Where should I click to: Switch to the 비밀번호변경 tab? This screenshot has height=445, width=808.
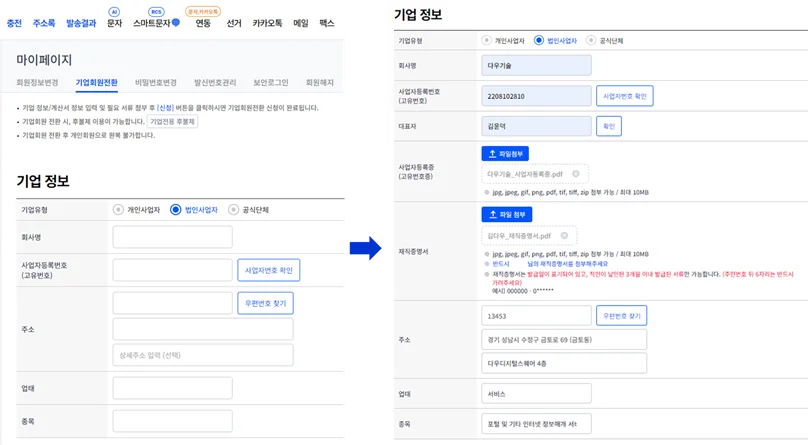(155, 82)
